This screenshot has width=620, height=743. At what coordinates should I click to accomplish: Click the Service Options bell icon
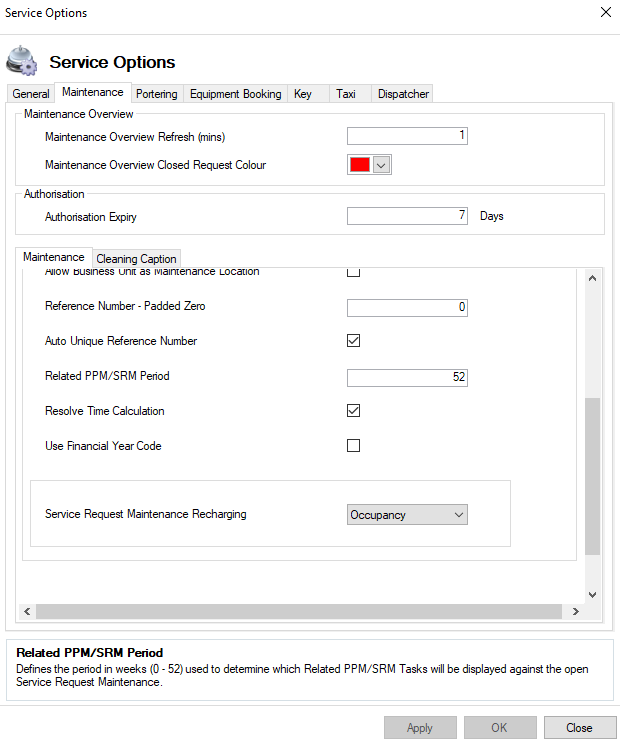[24, 61]
